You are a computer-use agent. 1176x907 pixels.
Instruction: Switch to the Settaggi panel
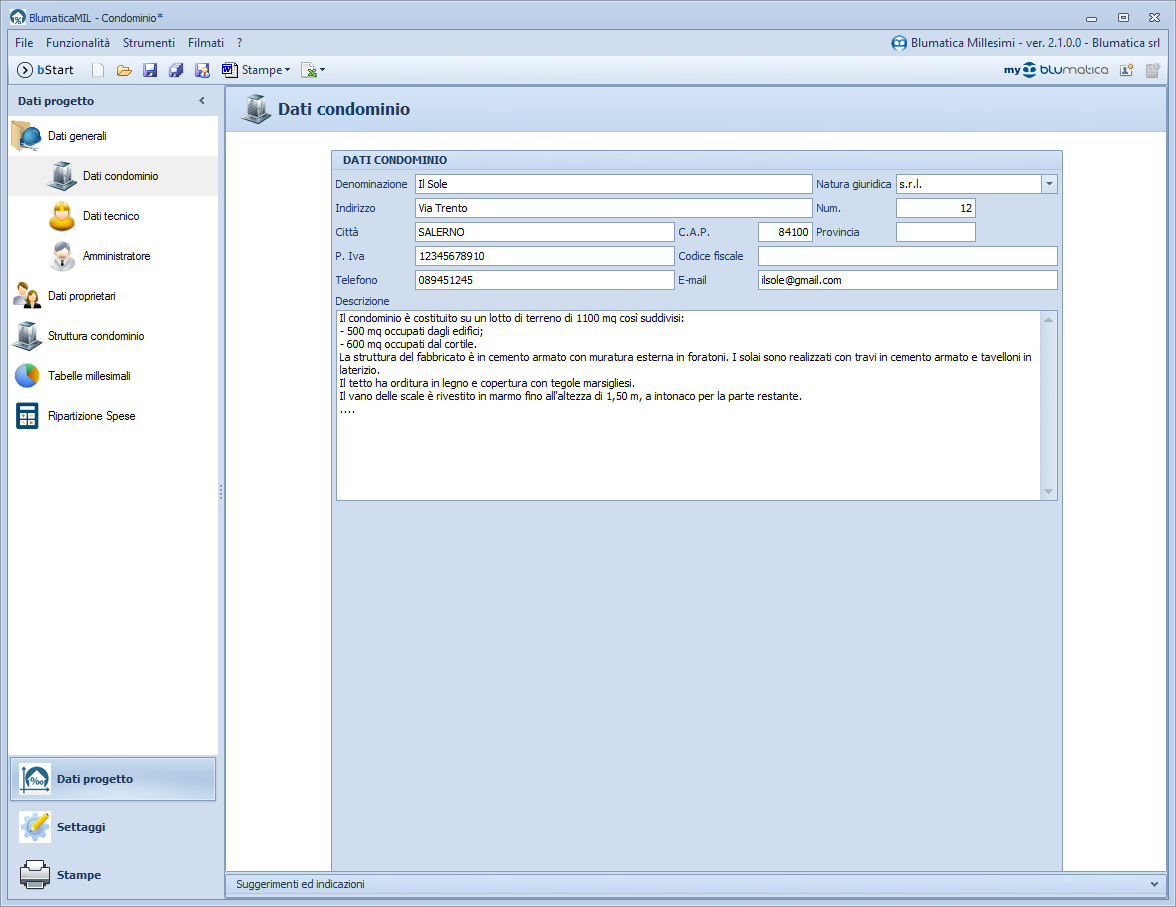point(80,827)
